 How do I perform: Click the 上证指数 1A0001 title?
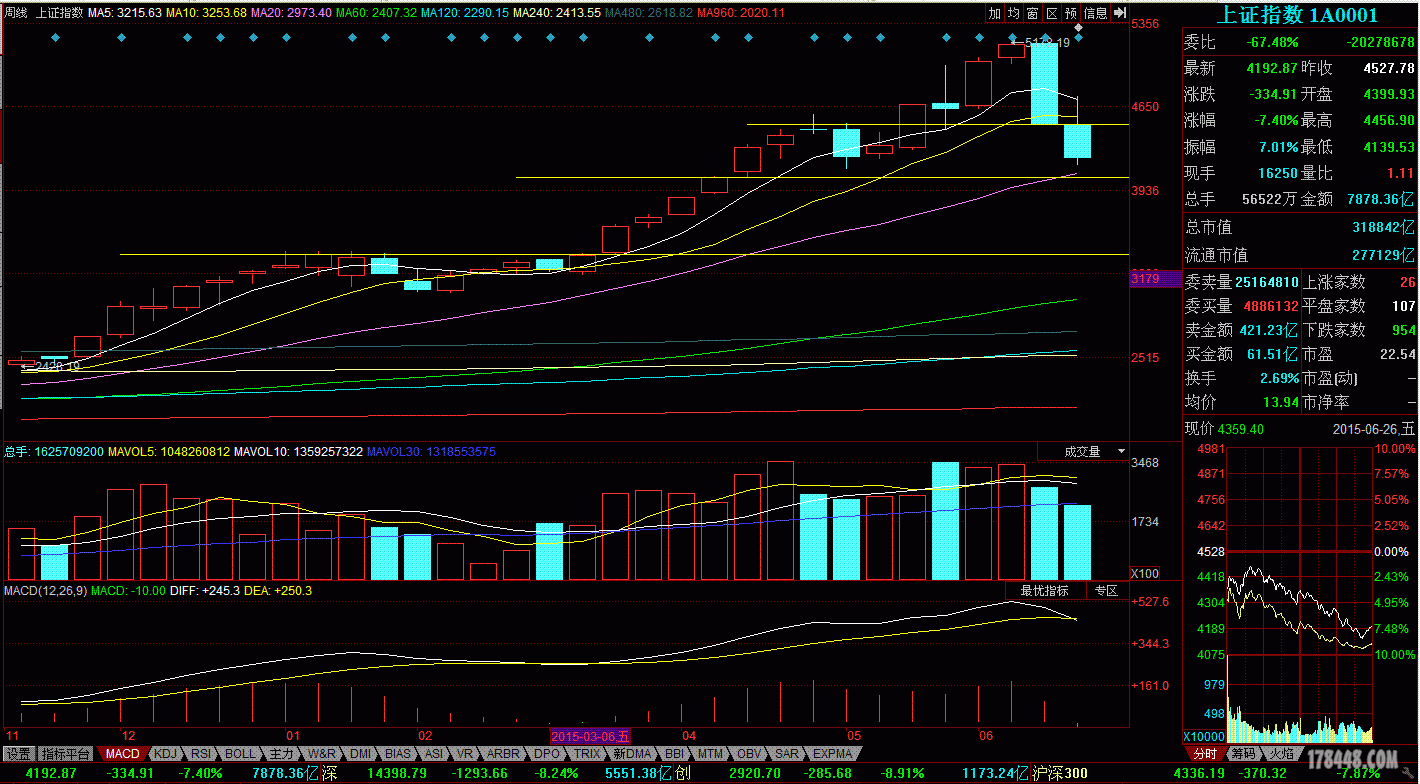pos(1296,14)
